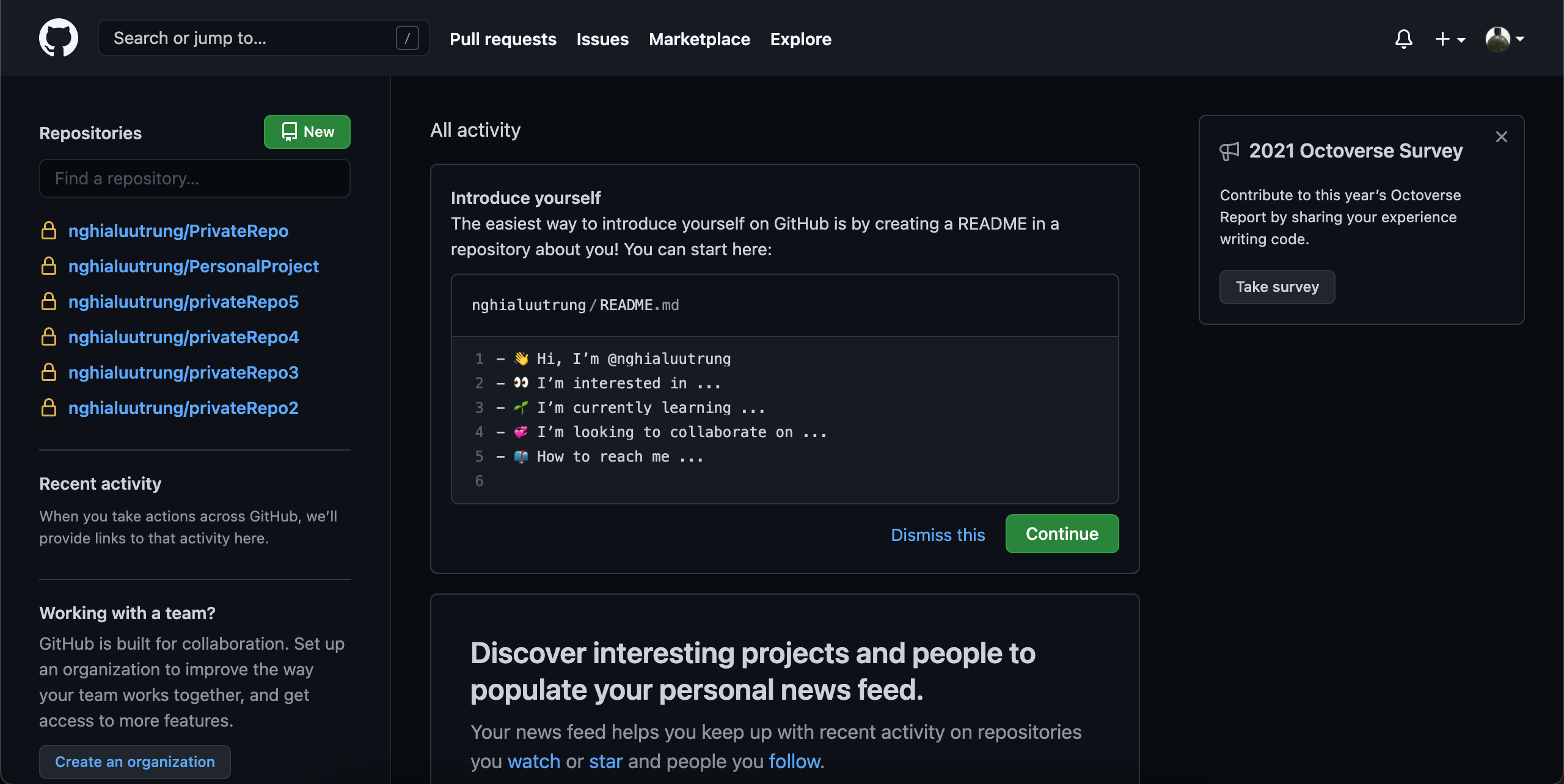This screenshot has width=1564, height=784.
Task: Click Continue on the Introduce yourself card
Action: [1061, 533]
